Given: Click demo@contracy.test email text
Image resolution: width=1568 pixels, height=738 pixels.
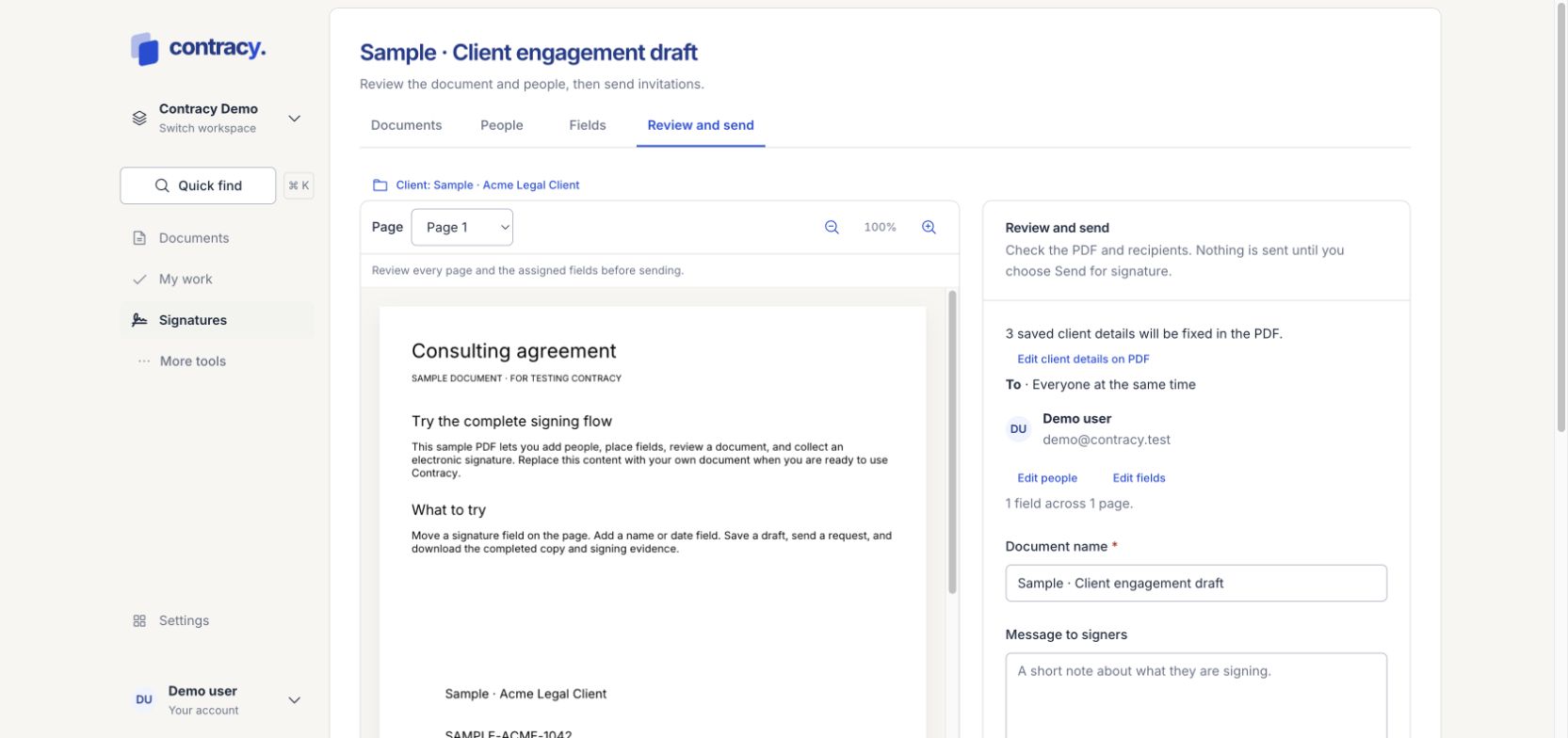Looking at the screenshot, I should click(x=1107, y=440).
